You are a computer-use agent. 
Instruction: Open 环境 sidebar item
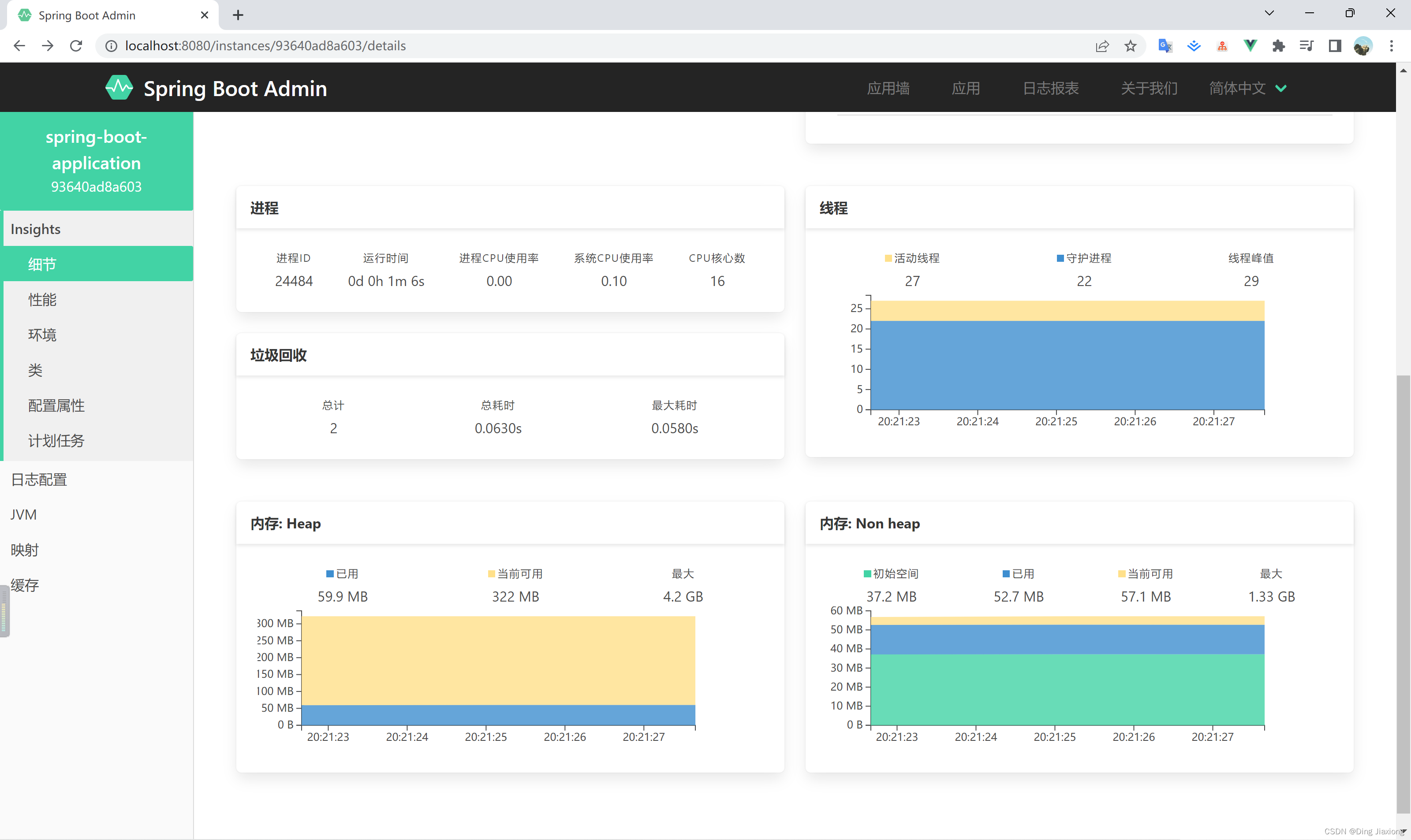tap(98, 335)
